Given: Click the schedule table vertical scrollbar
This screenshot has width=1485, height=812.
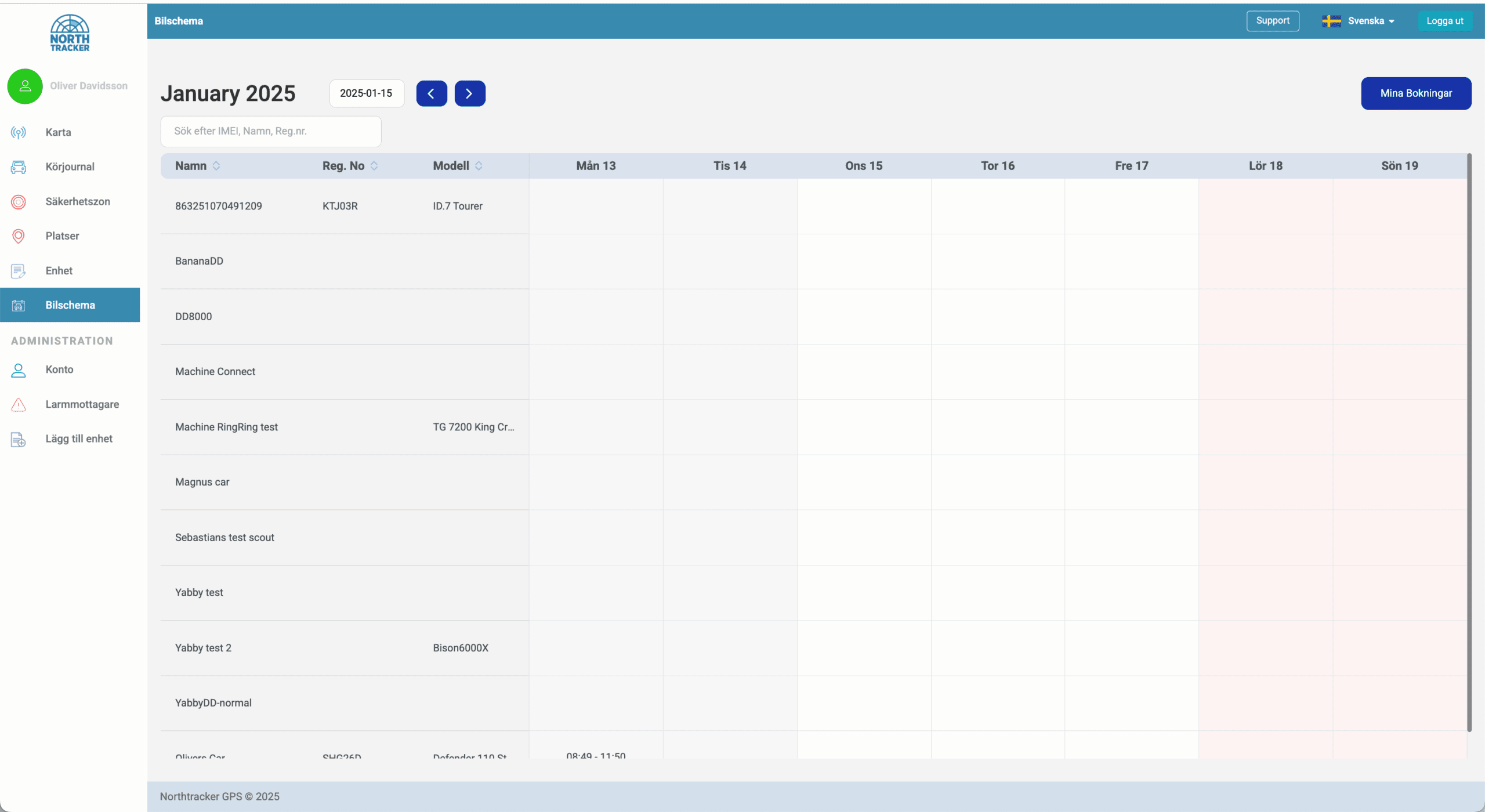Looking at the screenshot, I should [1469, 441].
